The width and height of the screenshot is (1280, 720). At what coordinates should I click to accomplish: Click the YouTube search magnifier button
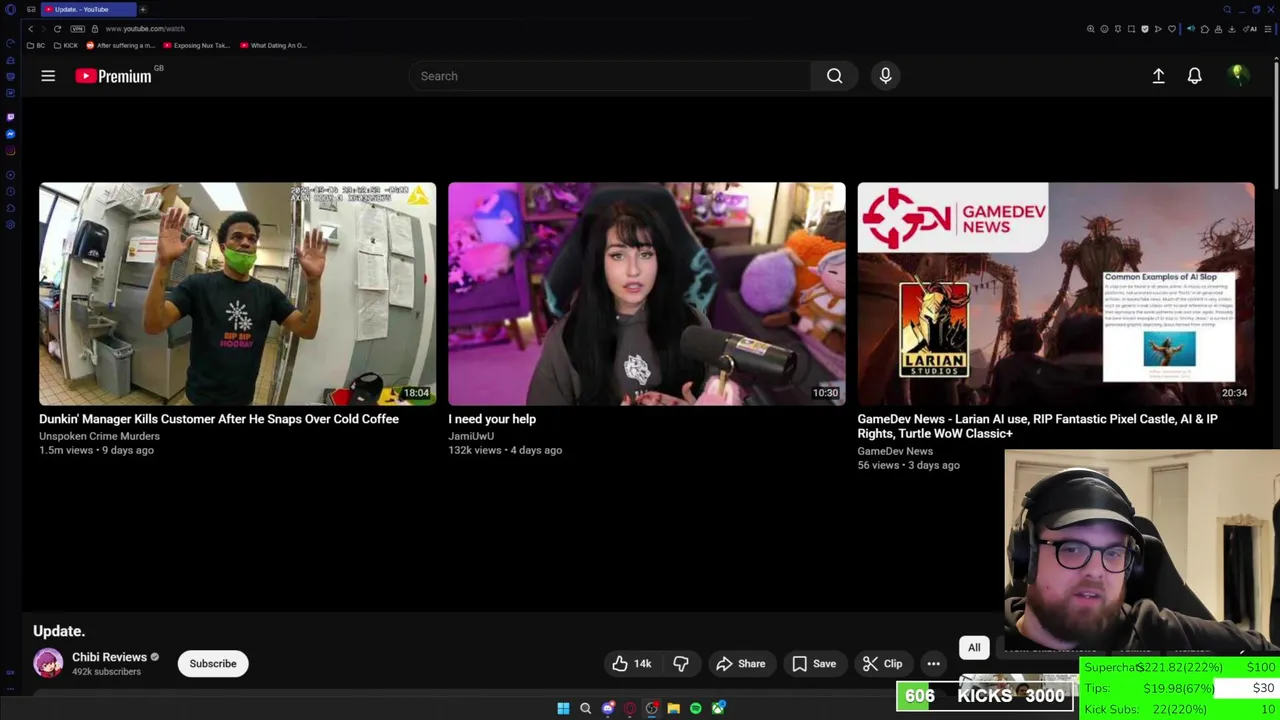coord(834,76)
